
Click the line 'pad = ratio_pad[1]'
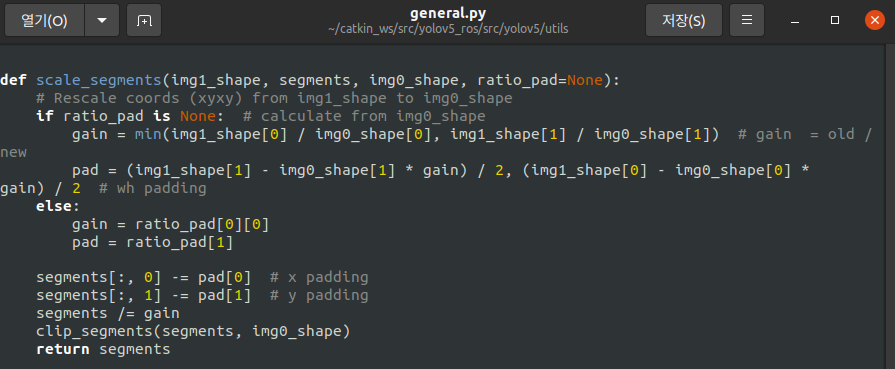coord(153,243)
